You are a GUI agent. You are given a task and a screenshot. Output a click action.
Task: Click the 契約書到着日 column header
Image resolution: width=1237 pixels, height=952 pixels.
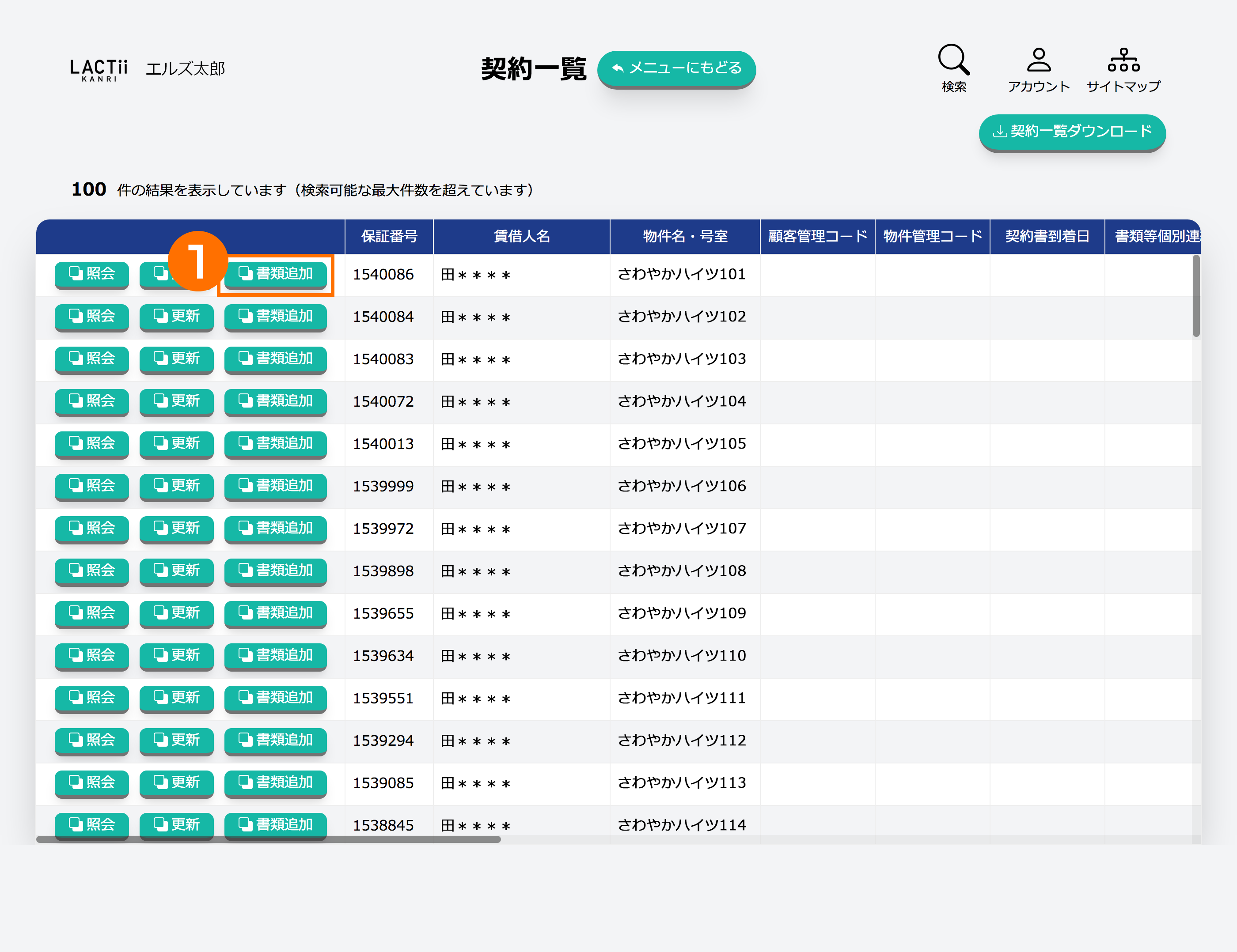1047,237
